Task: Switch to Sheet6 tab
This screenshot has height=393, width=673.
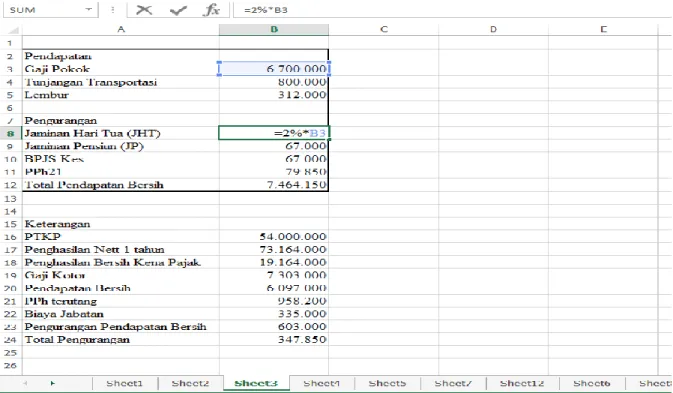Action: [x=592, y=383]
